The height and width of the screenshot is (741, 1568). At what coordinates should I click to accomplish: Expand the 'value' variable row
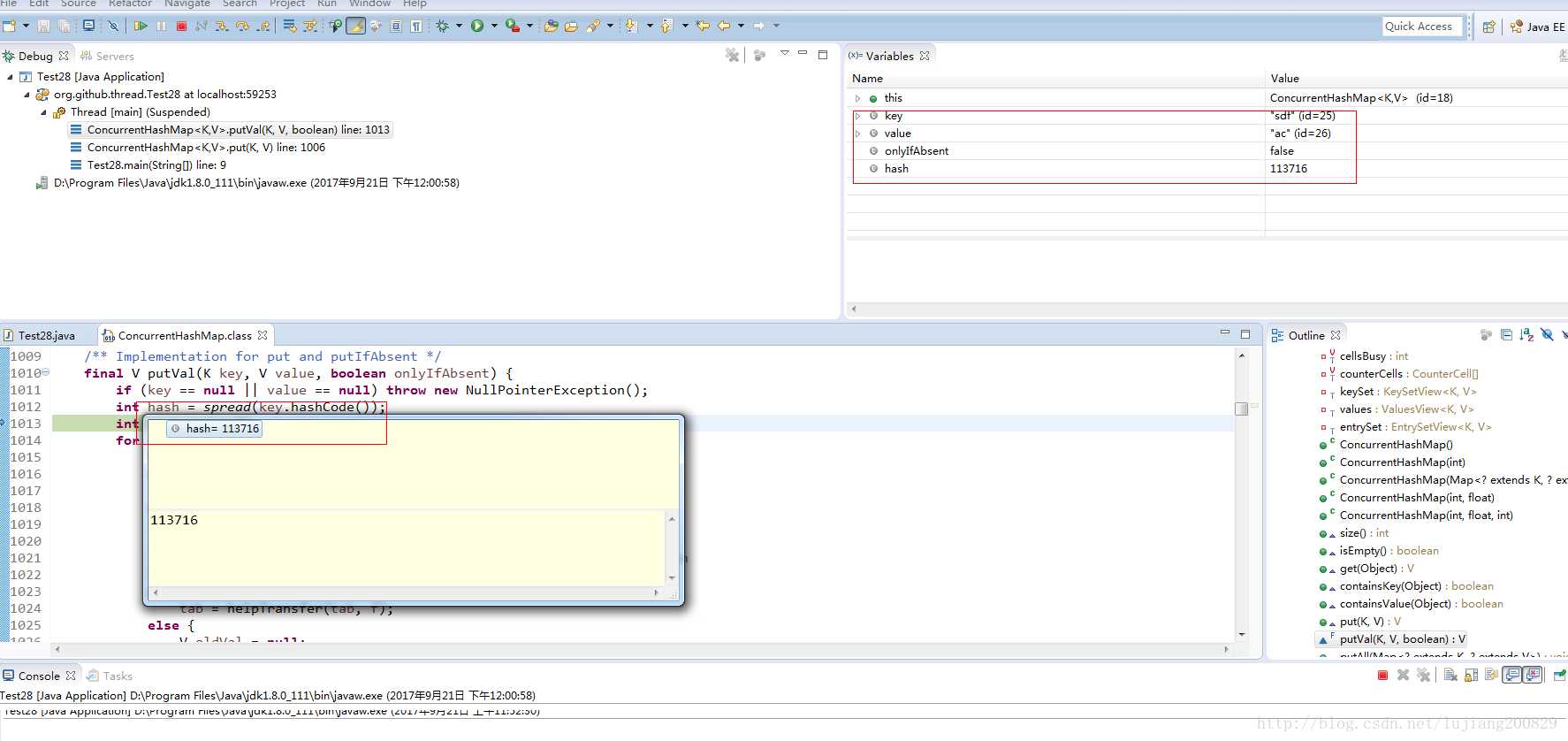857,134
